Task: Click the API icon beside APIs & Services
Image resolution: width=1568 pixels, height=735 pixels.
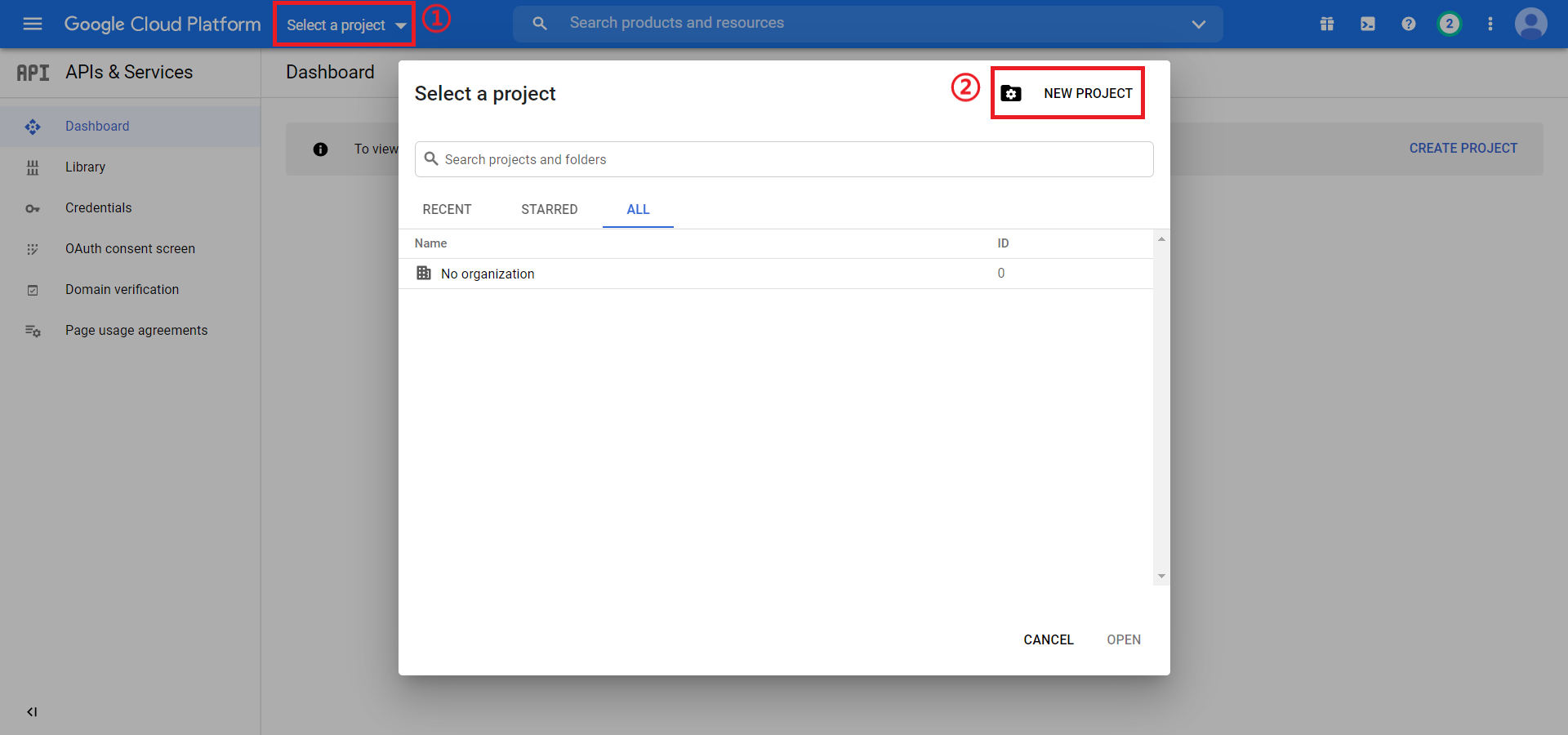Action: click(33, 73)
